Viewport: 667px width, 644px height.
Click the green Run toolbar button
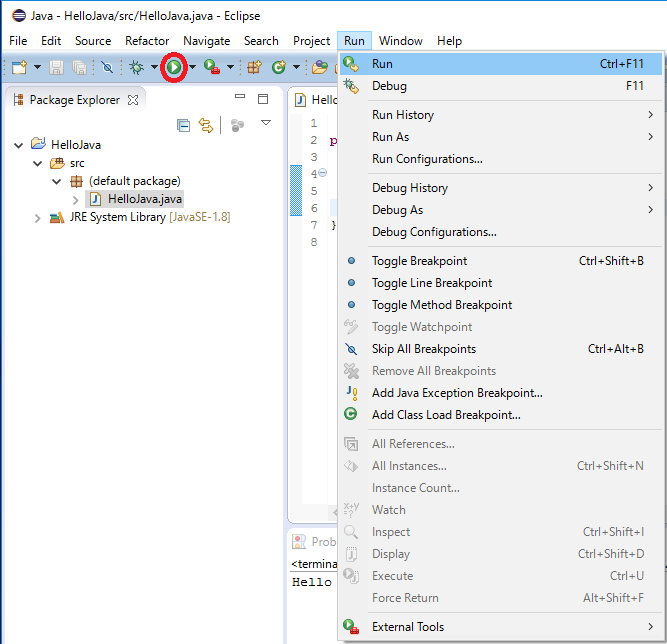(174, 67)
